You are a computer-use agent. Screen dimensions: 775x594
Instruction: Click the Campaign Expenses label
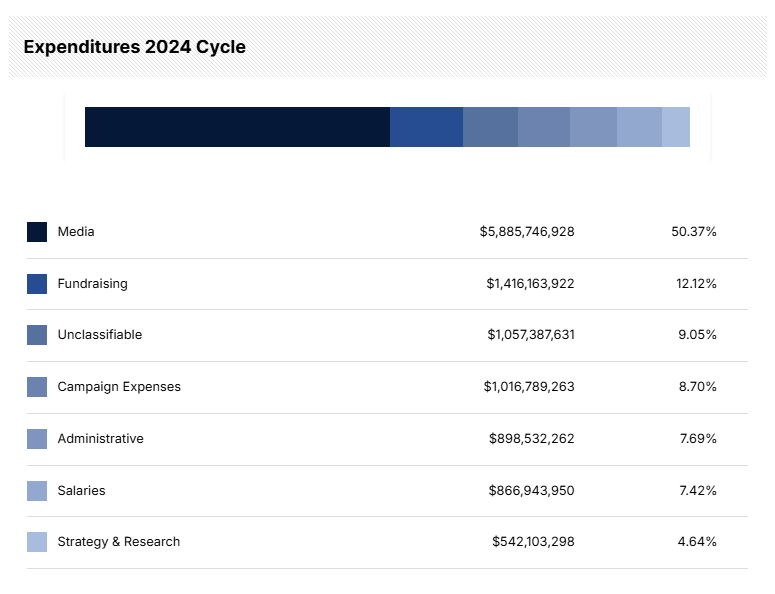coord(119,387)
